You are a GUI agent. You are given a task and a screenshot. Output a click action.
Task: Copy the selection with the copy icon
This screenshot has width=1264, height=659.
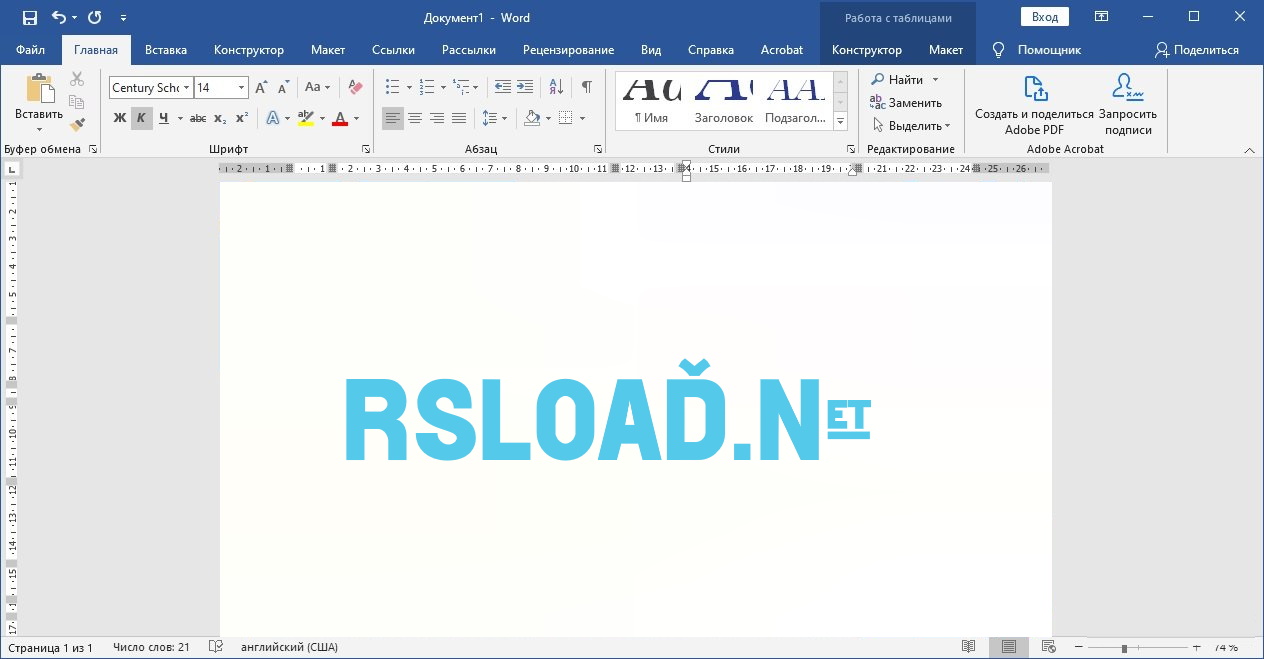77,102
